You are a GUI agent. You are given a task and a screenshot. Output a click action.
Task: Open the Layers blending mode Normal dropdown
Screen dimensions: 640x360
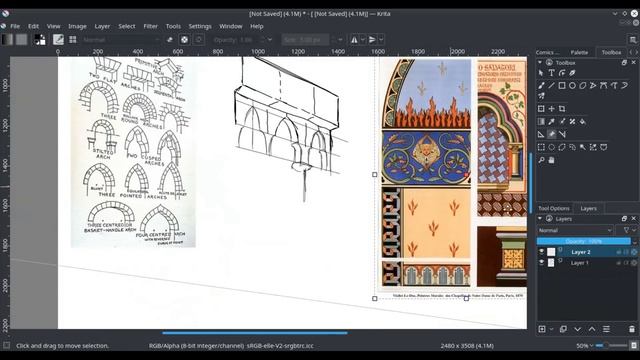click(575, 230)
